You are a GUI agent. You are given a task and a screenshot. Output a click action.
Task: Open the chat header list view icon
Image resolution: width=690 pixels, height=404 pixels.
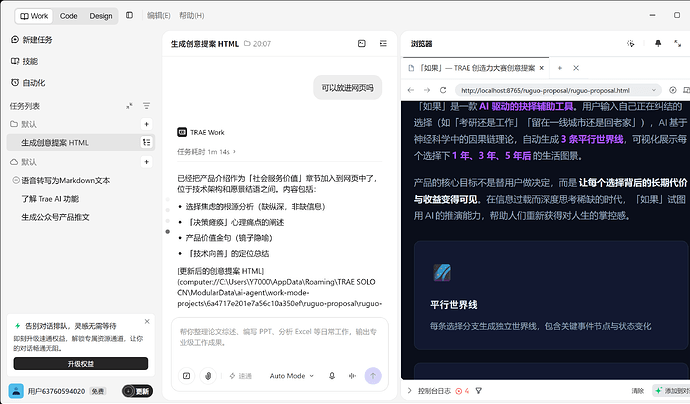383,43
